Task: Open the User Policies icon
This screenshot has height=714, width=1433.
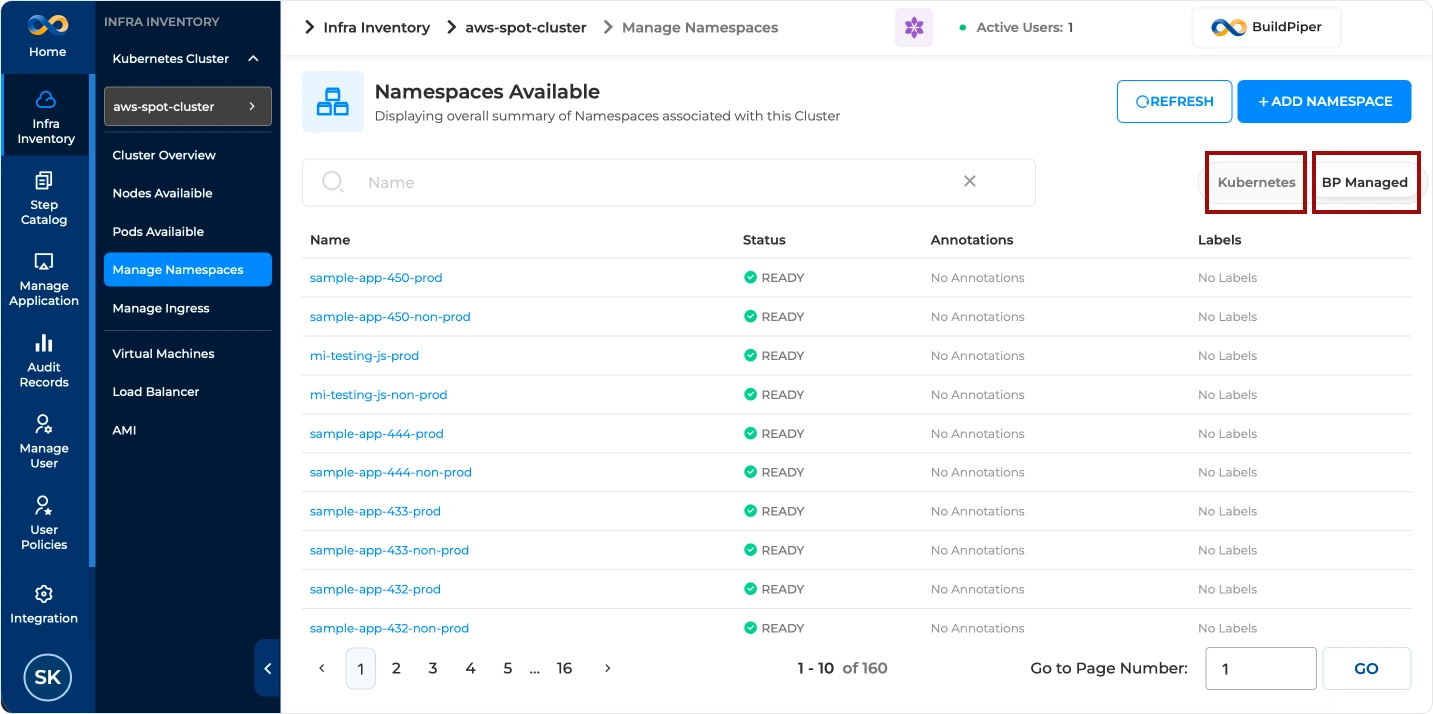Action: (x=44, y=505)
